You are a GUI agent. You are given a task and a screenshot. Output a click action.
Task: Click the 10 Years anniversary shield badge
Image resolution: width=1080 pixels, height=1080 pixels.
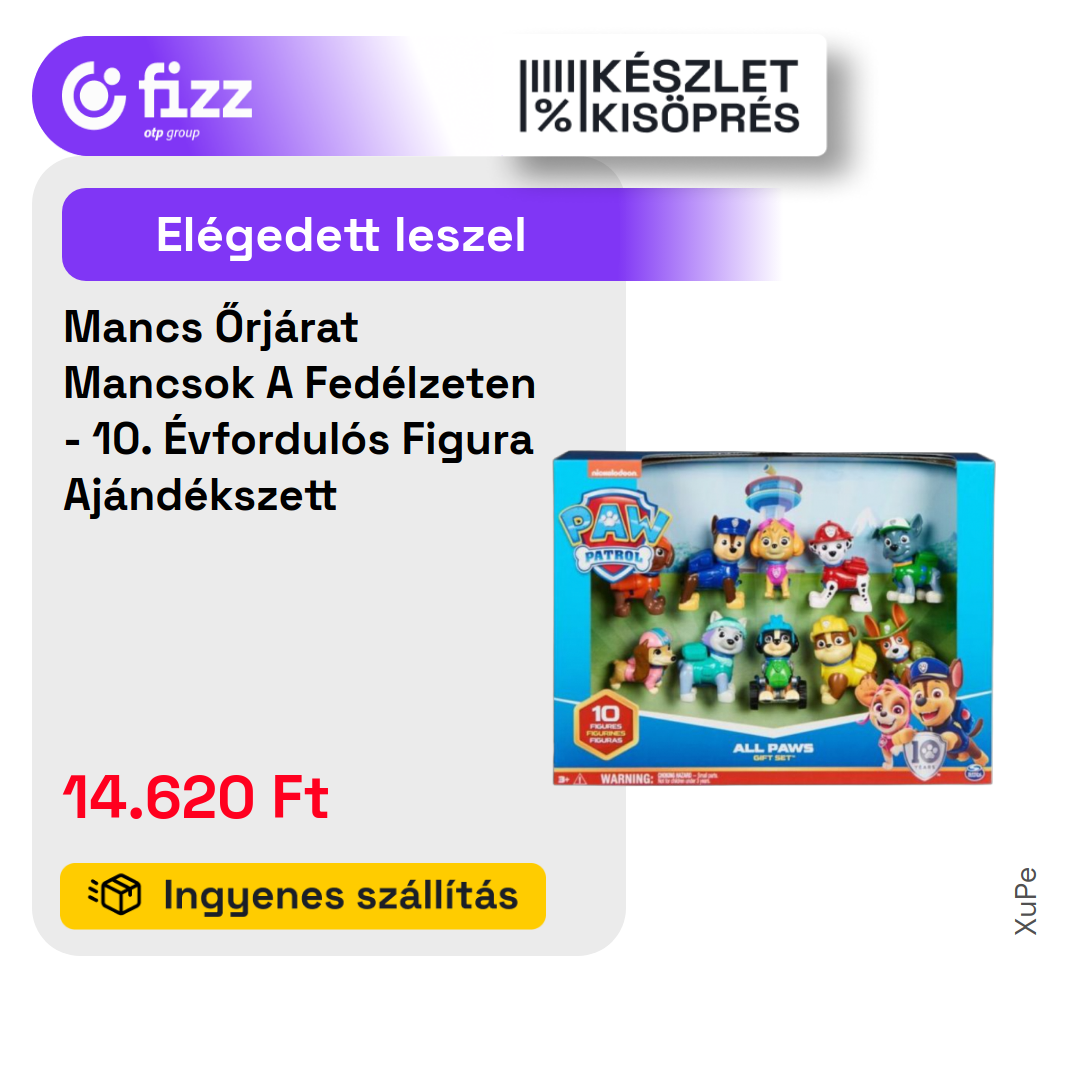point(924,756)
